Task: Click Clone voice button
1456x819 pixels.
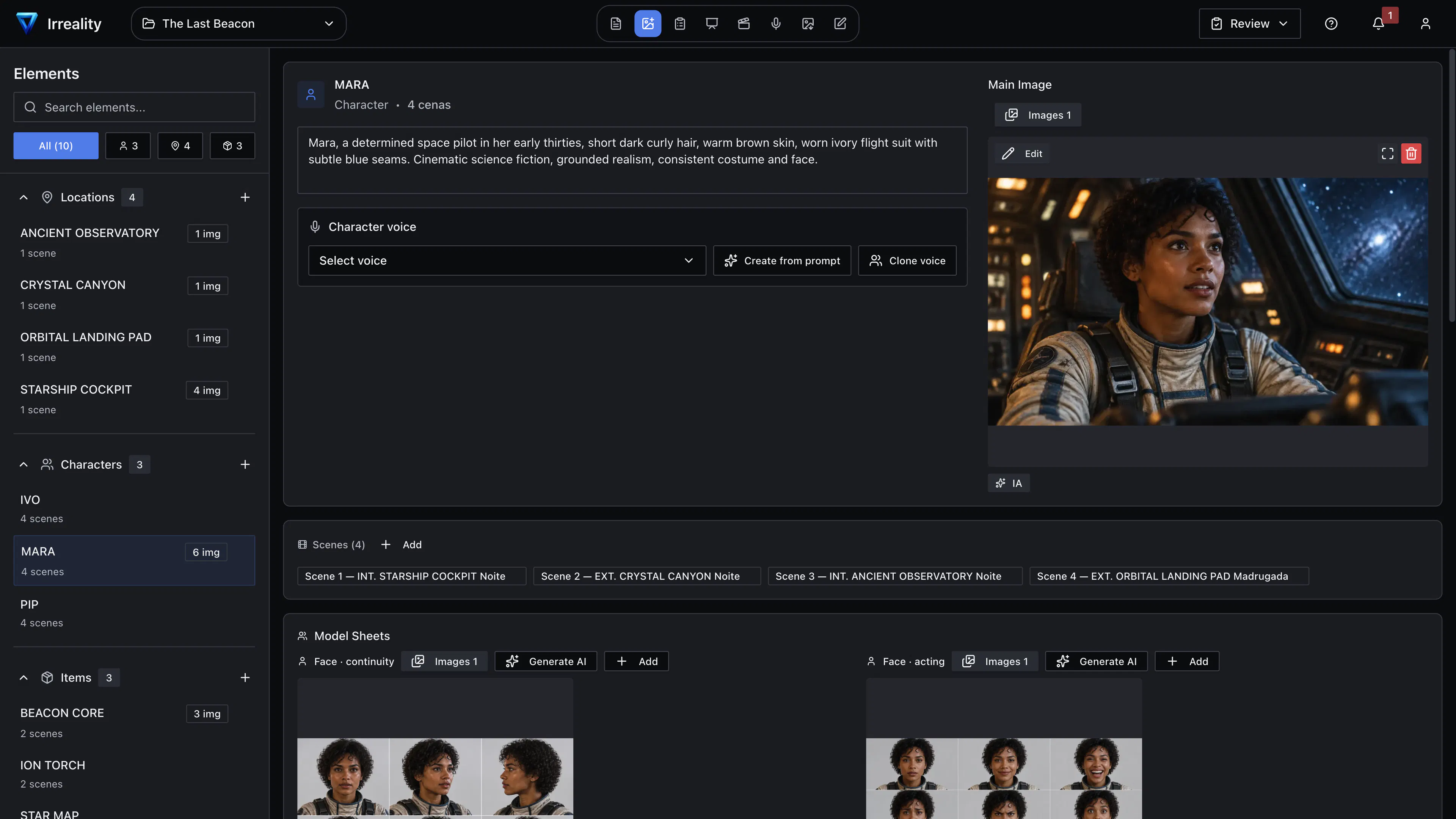Action: 907,260
